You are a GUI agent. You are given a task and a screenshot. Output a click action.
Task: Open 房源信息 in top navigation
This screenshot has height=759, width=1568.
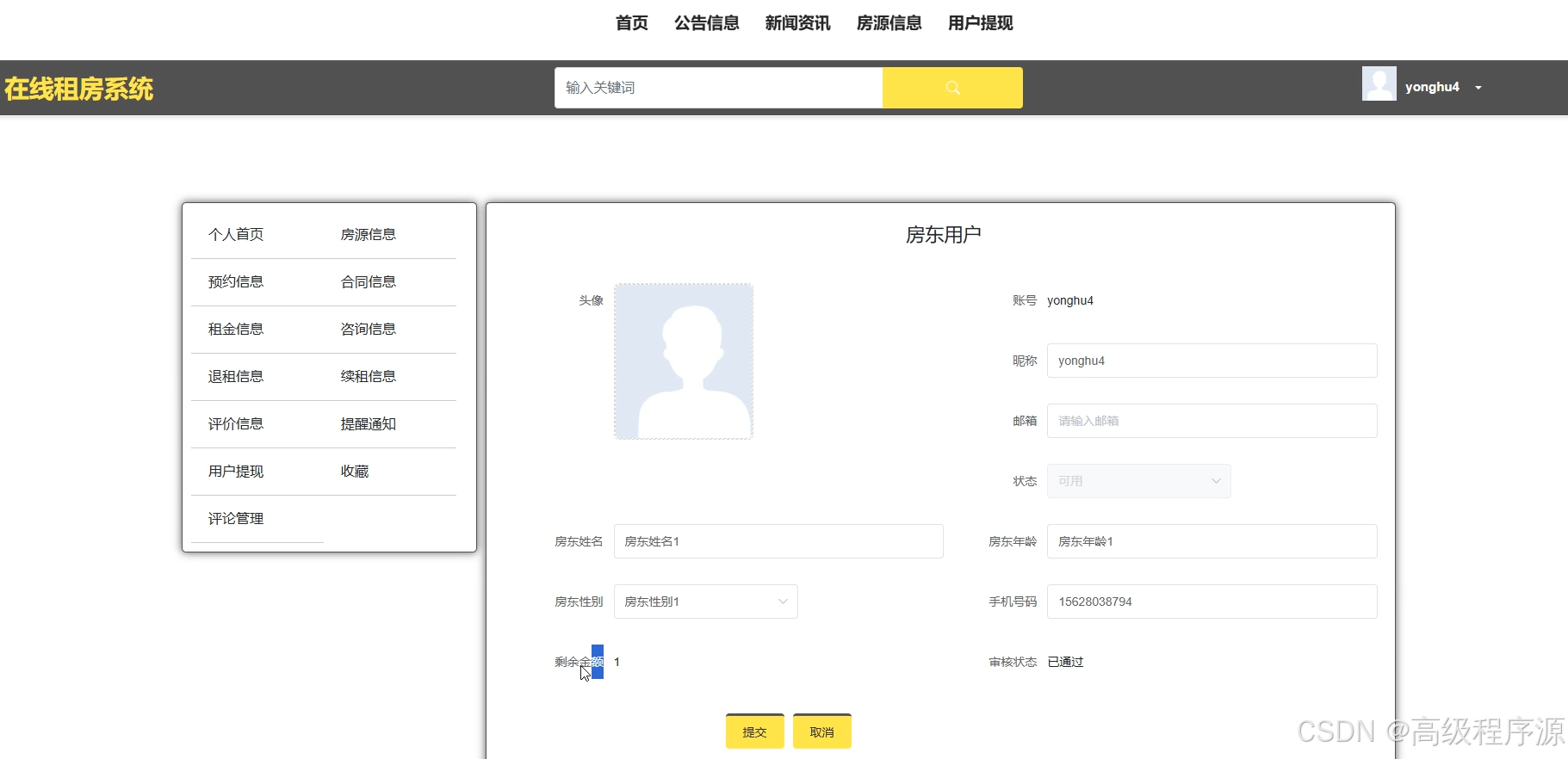coord(889,23)
